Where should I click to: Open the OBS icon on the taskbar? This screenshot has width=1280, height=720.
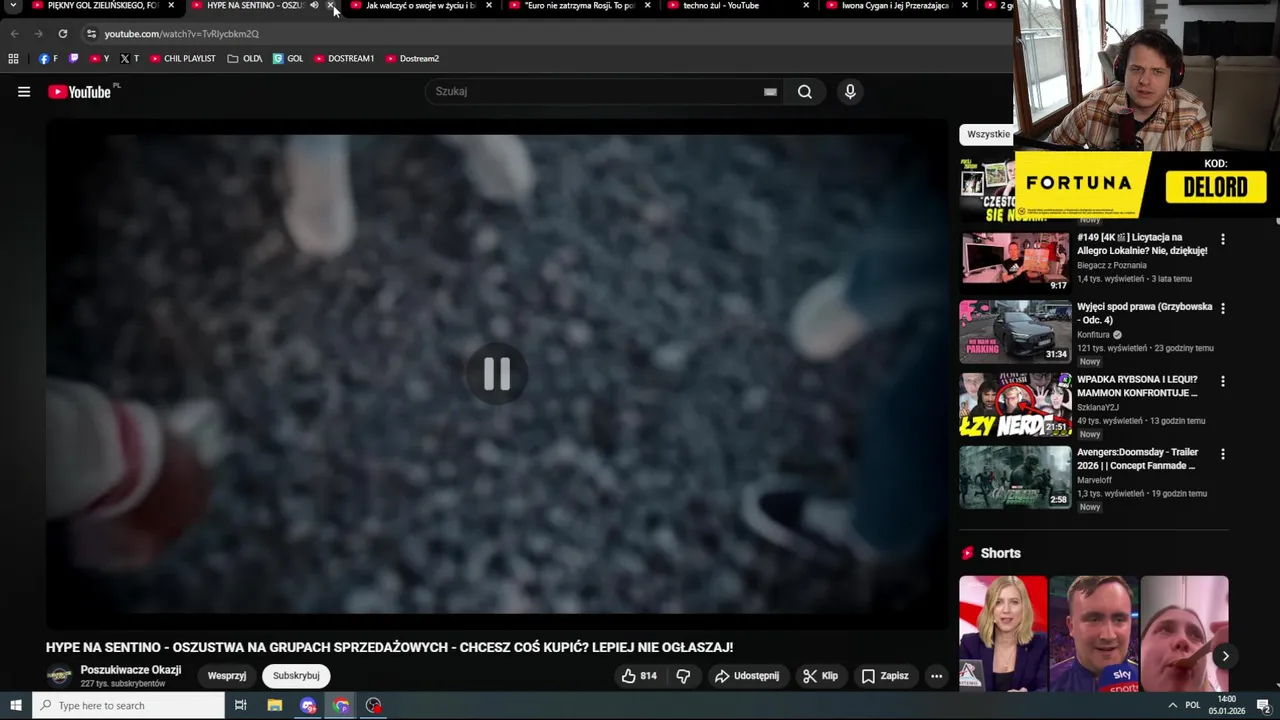click(374, 706)
